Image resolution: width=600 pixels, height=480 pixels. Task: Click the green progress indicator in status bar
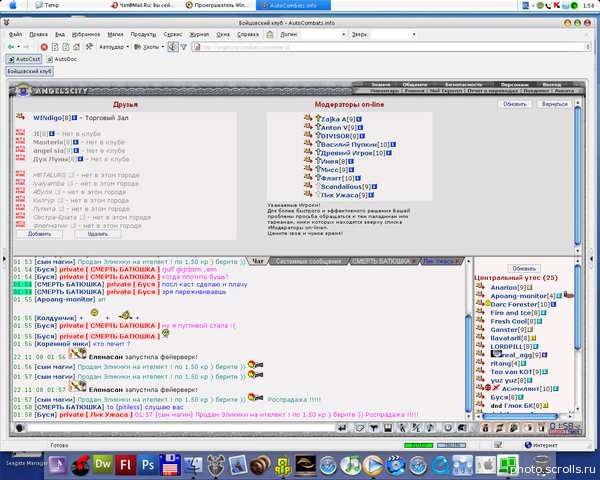tap(419, 445)
